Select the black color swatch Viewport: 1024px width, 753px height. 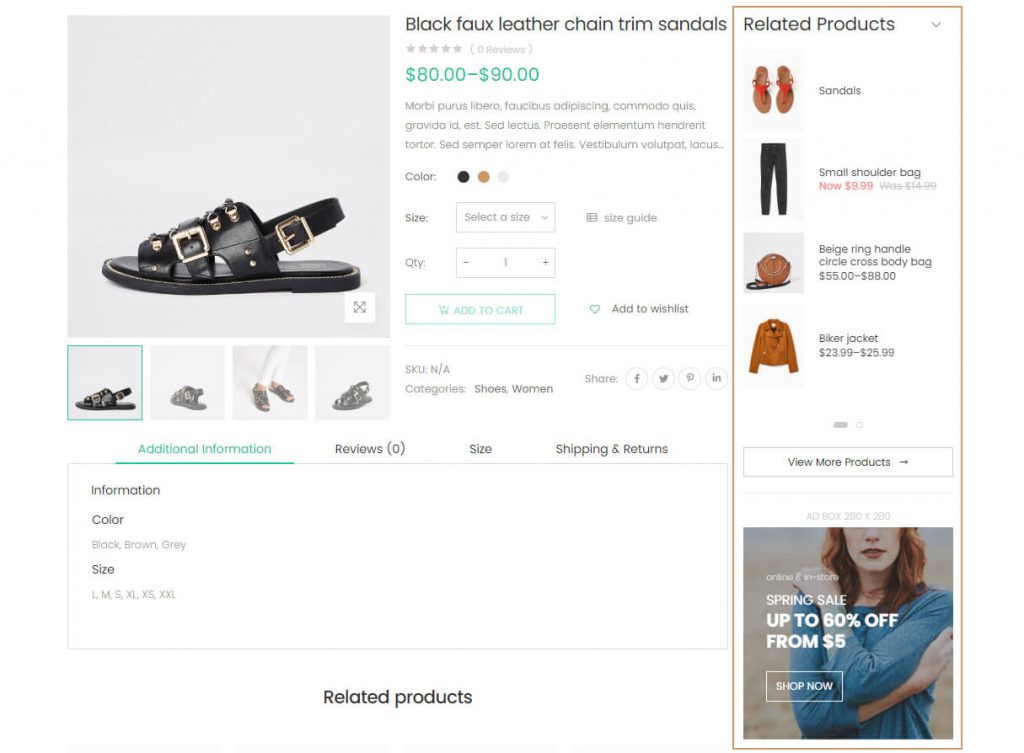(463, 177)
